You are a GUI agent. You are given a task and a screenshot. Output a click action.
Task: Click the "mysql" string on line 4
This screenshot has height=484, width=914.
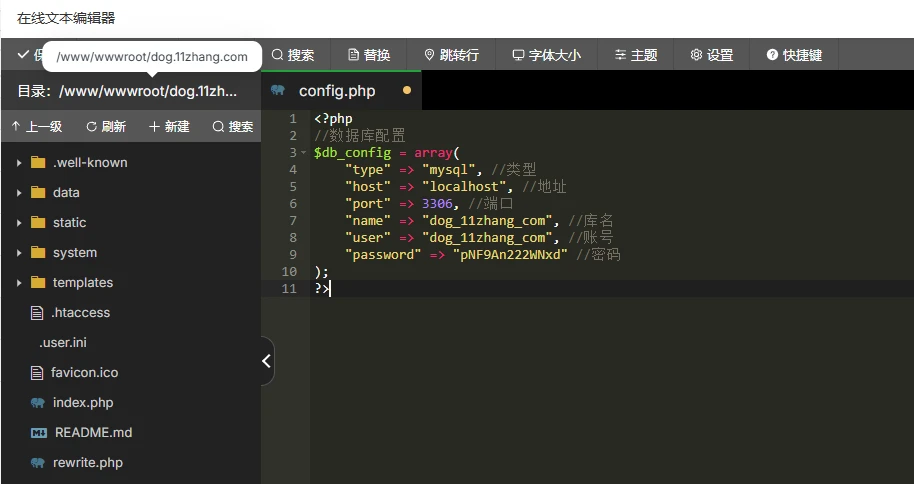point(449,170)
